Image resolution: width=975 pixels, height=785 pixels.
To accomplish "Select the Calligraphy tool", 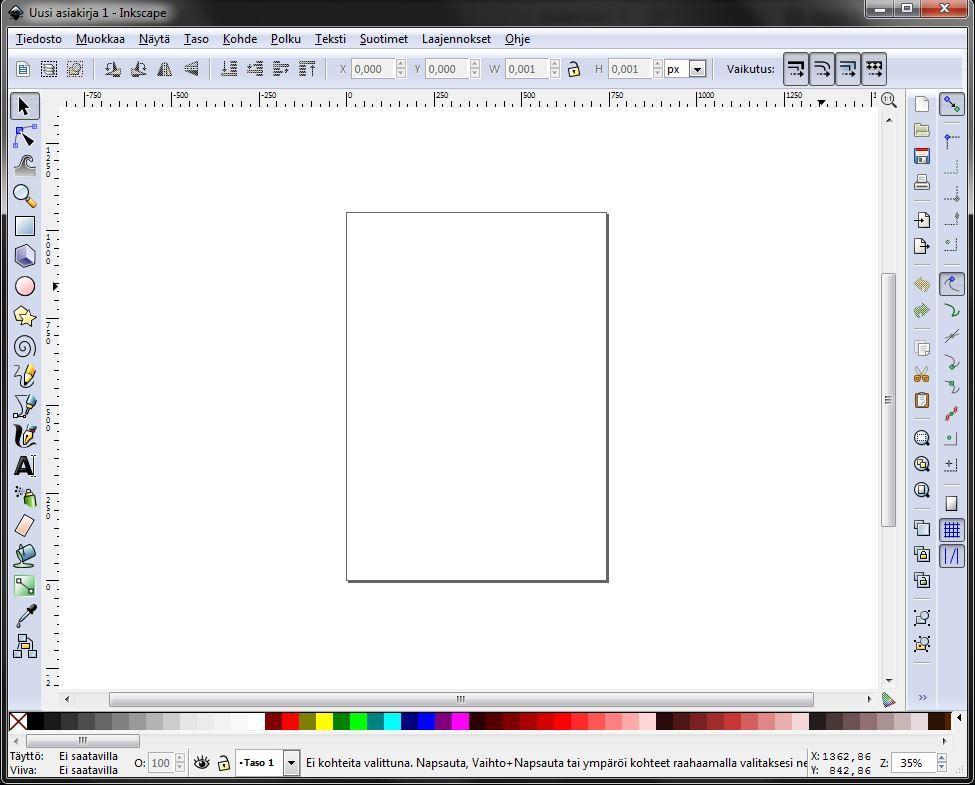I will click(x=25, y=435).
